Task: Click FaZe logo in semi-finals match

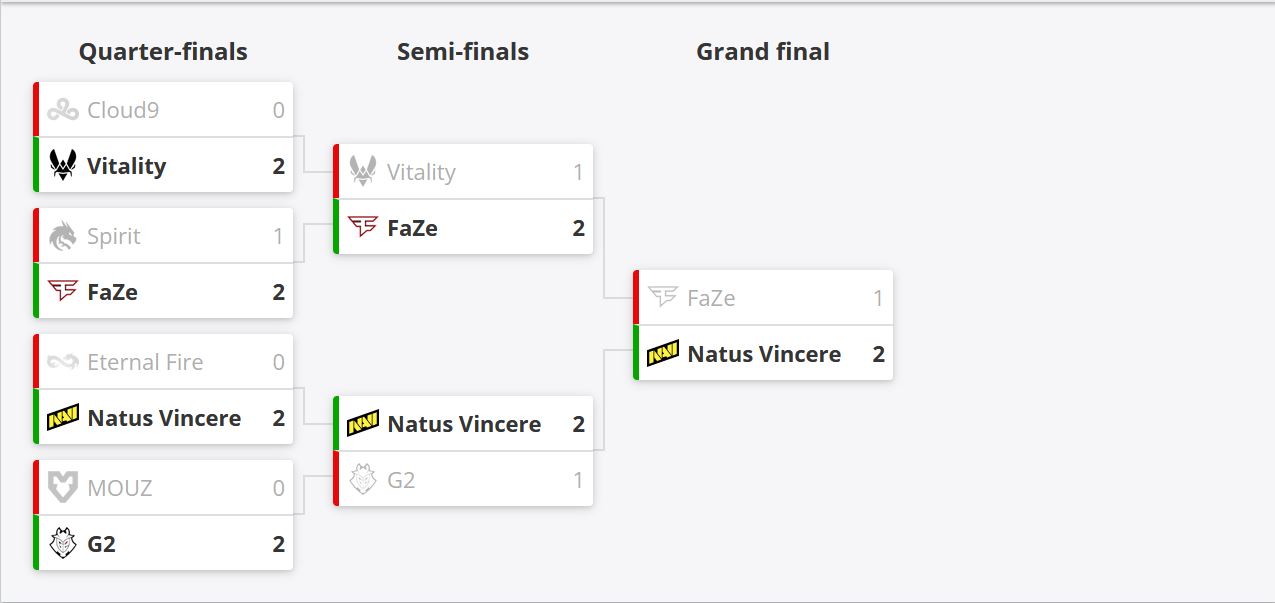Action: 363,228
